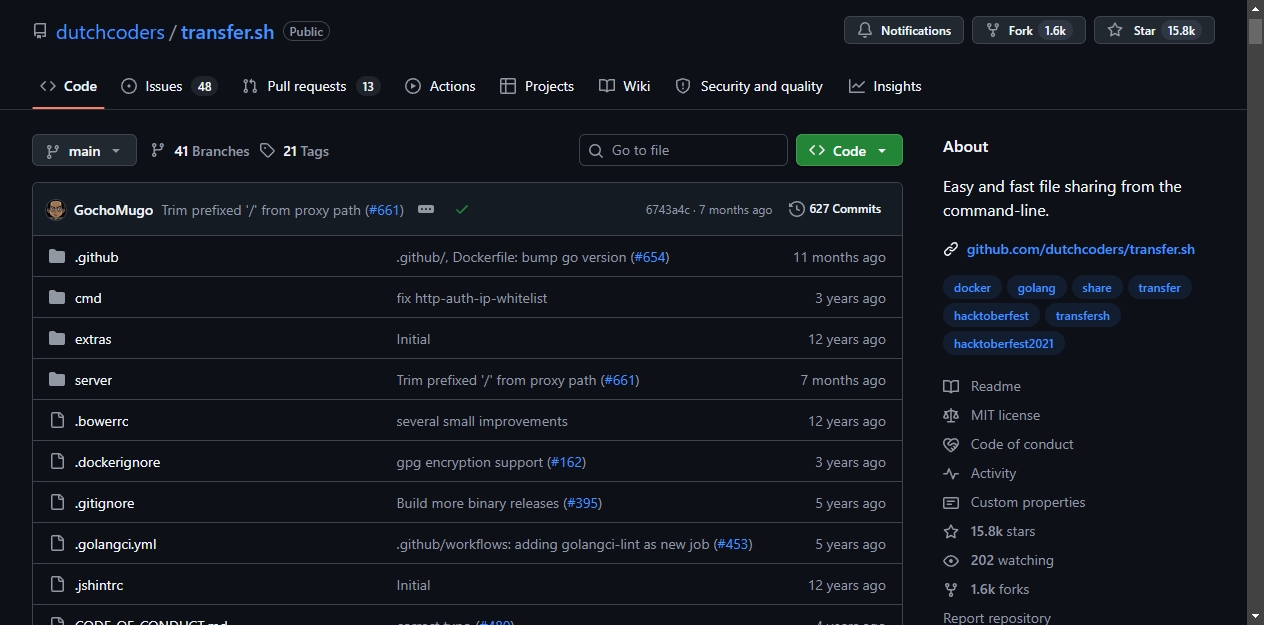Open the main branch selector dropdown

(x=84, y=150)
